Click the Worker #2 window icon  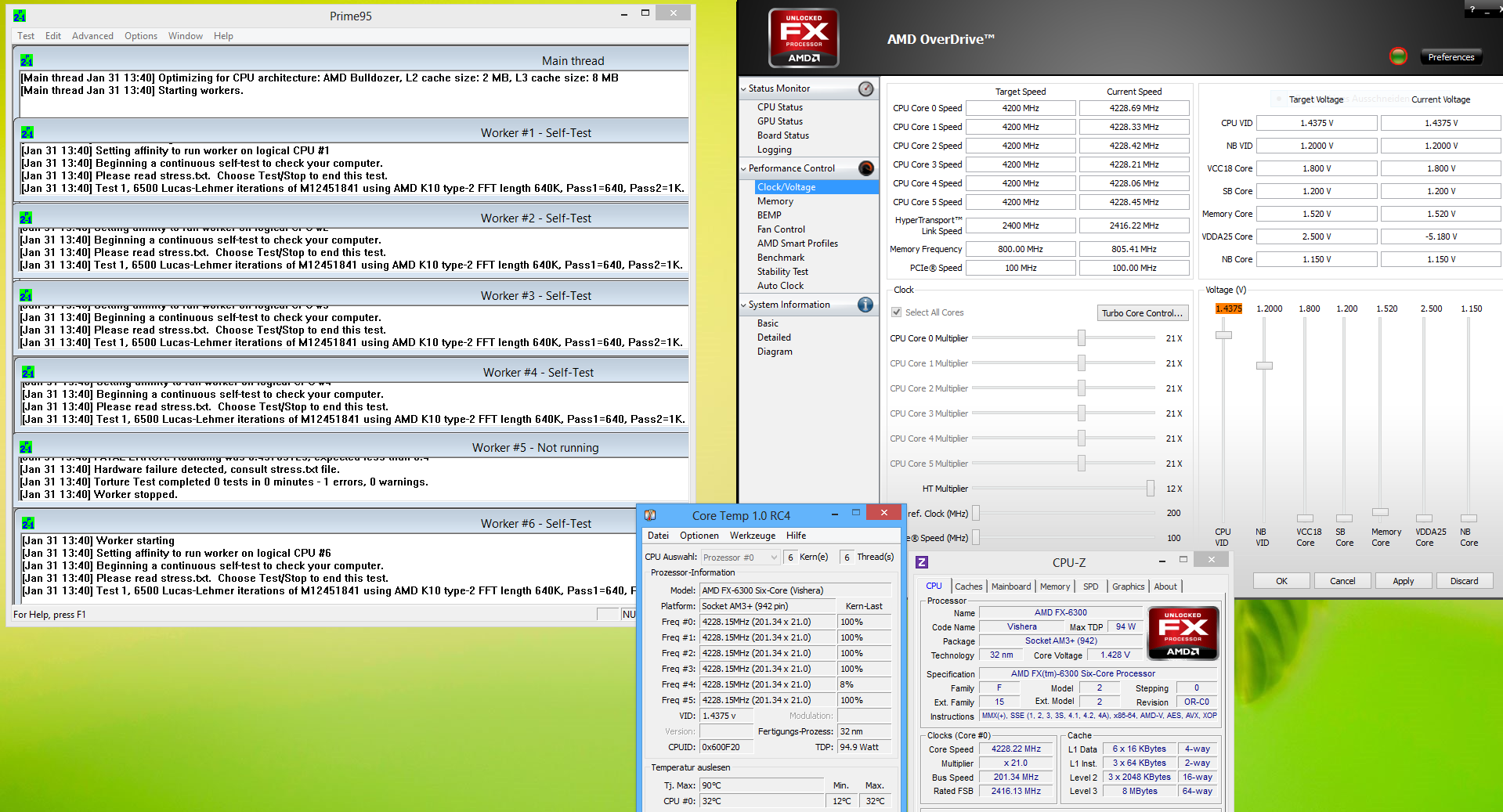tap(26, 218)
